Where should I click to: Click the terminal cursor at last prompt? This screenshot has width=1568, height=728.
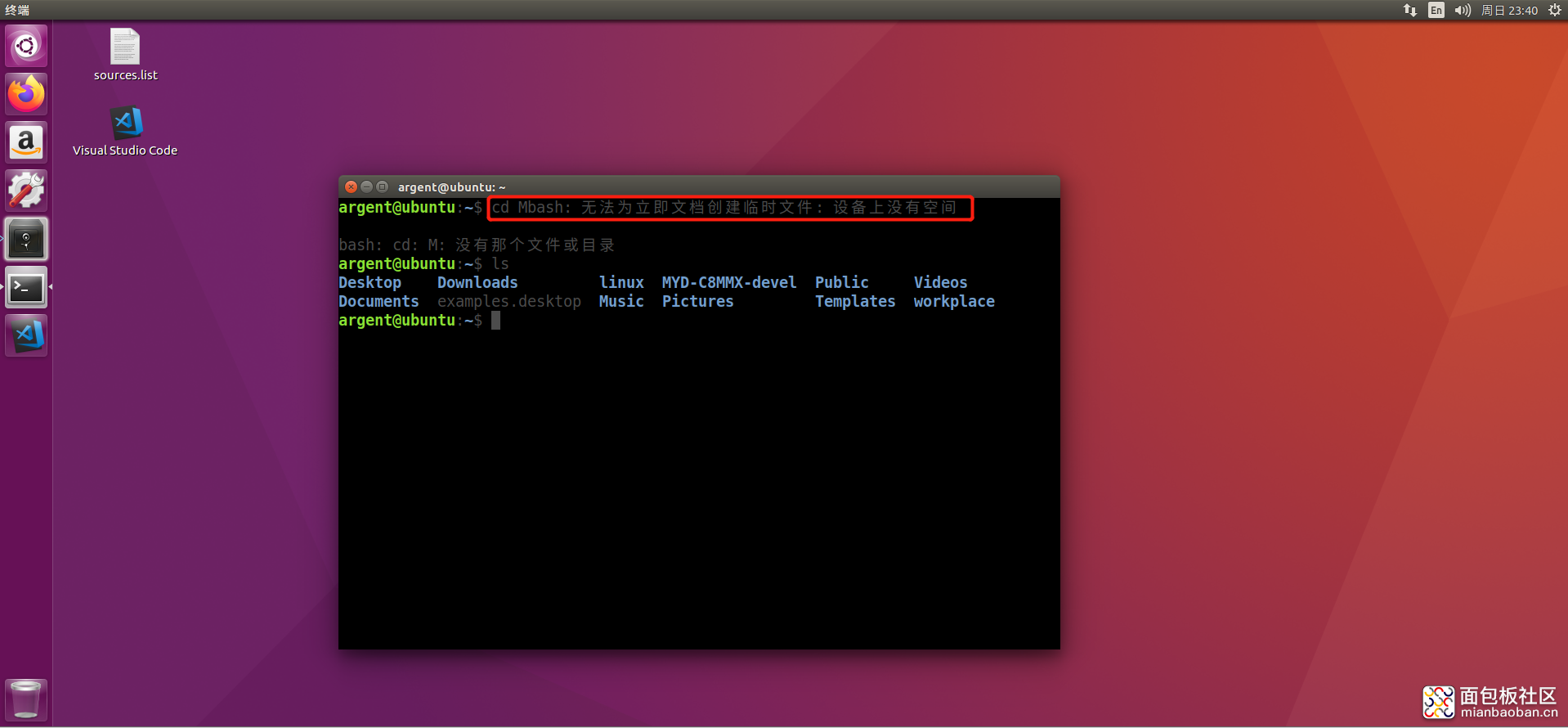coord(495,320)
